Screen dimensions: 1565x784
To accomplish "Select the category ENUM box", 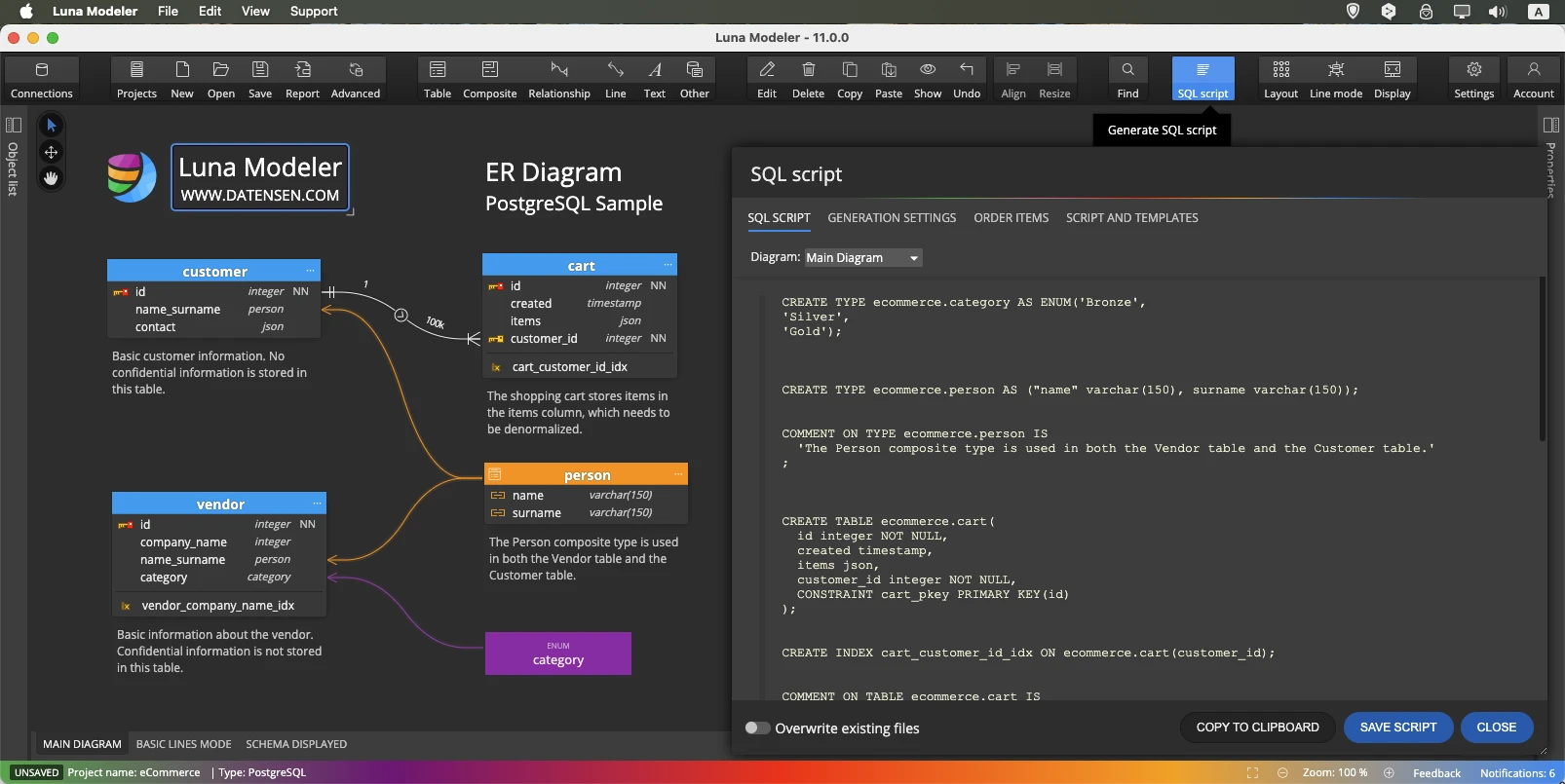I will click(x=558, y=653).
